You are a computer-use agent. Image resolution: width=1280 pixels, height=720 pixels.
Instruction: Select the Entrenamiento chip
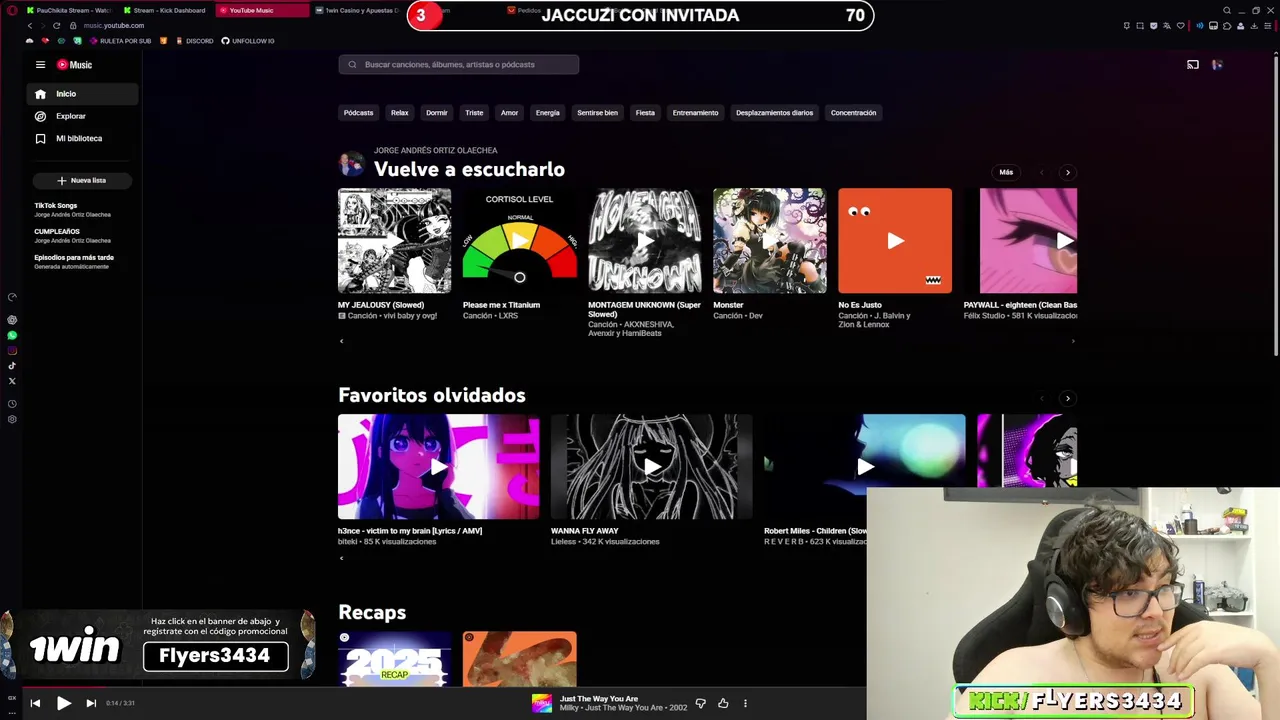pyautogui.click(x=695, y=113)
